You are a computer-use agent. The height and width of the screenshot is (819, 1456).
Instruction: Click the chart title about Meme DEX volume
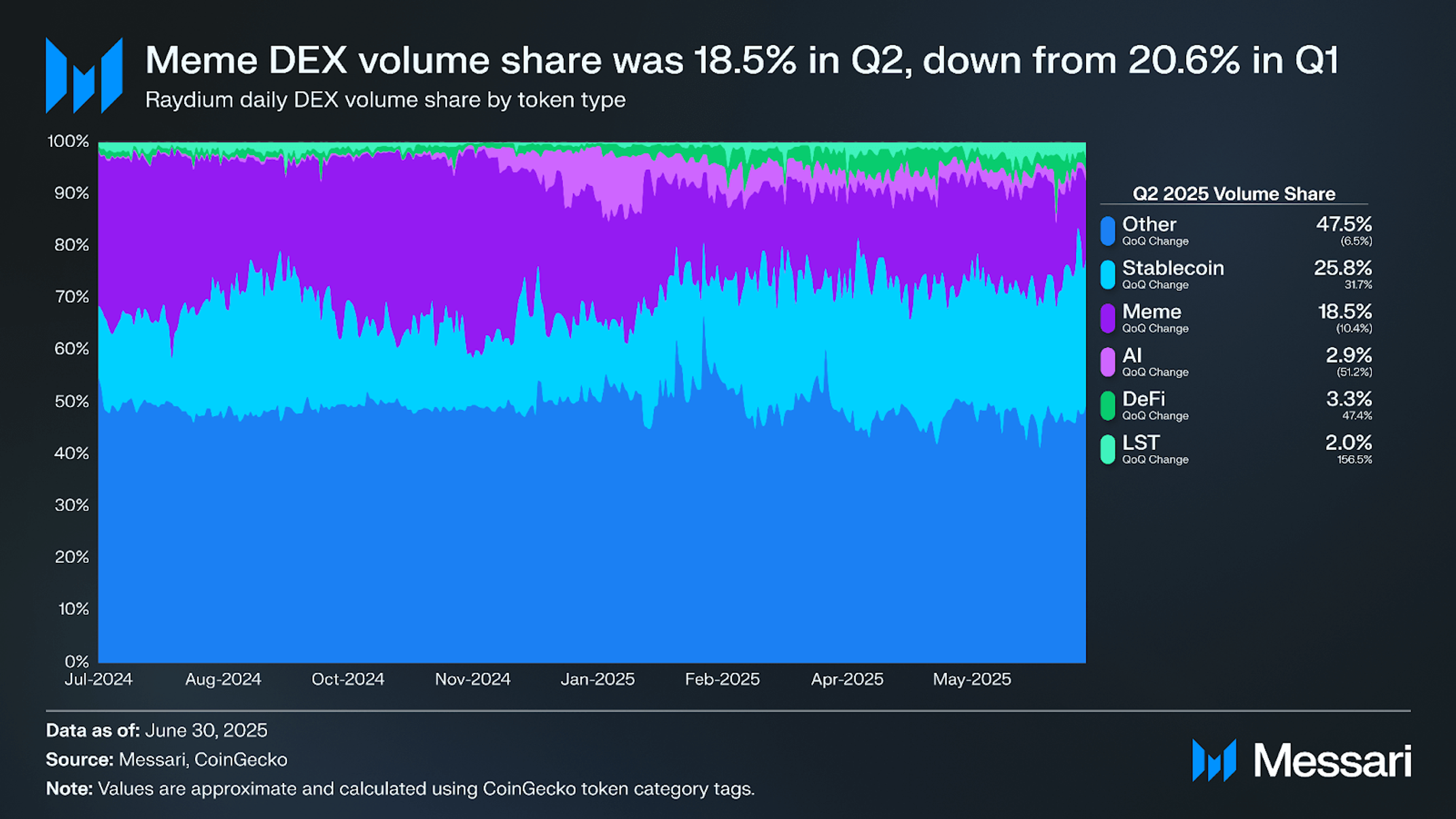click(x=742, y=60)
